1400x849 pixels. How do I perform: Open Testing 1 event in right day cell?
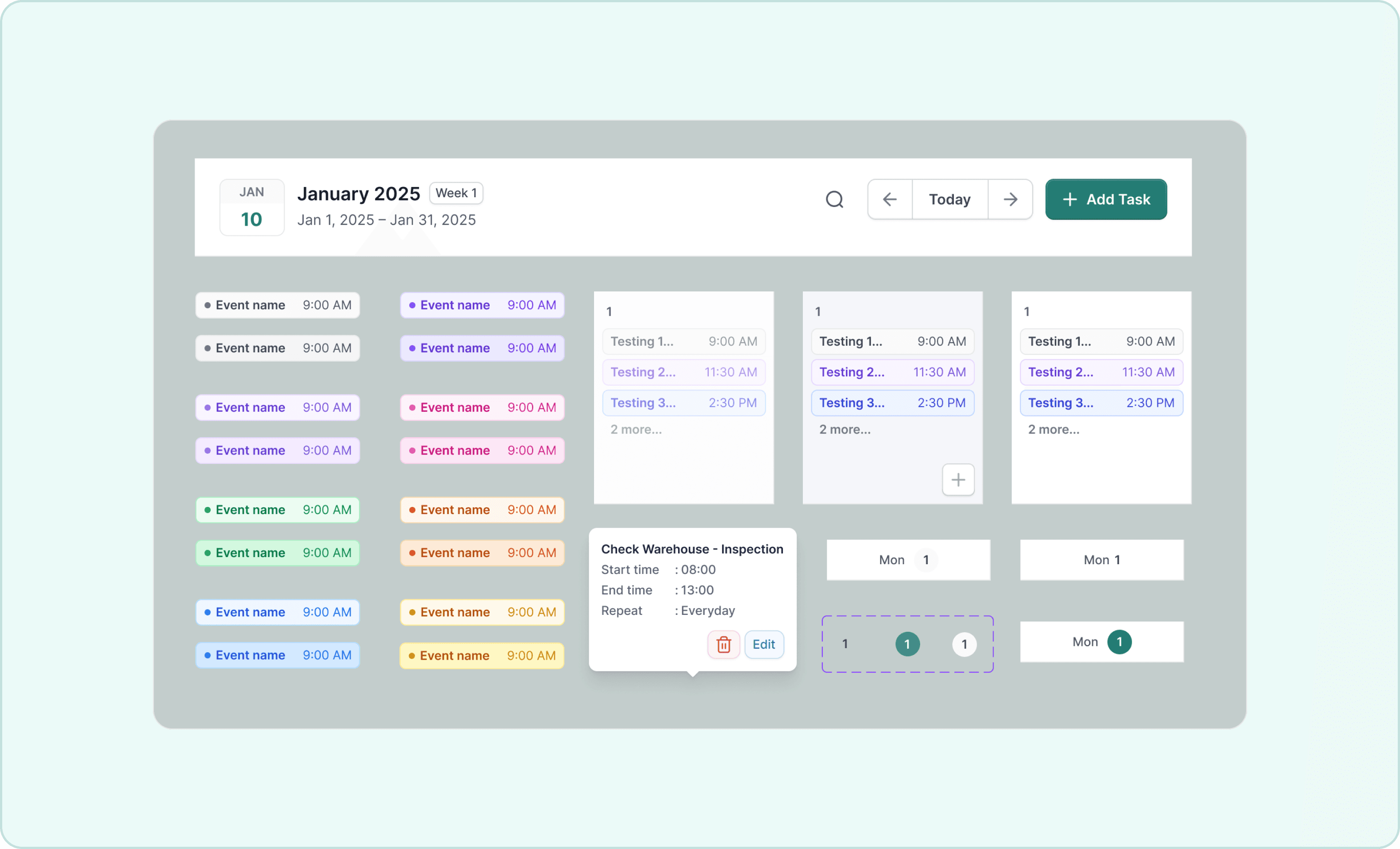pyautogui.click(x=1101, y=342)
